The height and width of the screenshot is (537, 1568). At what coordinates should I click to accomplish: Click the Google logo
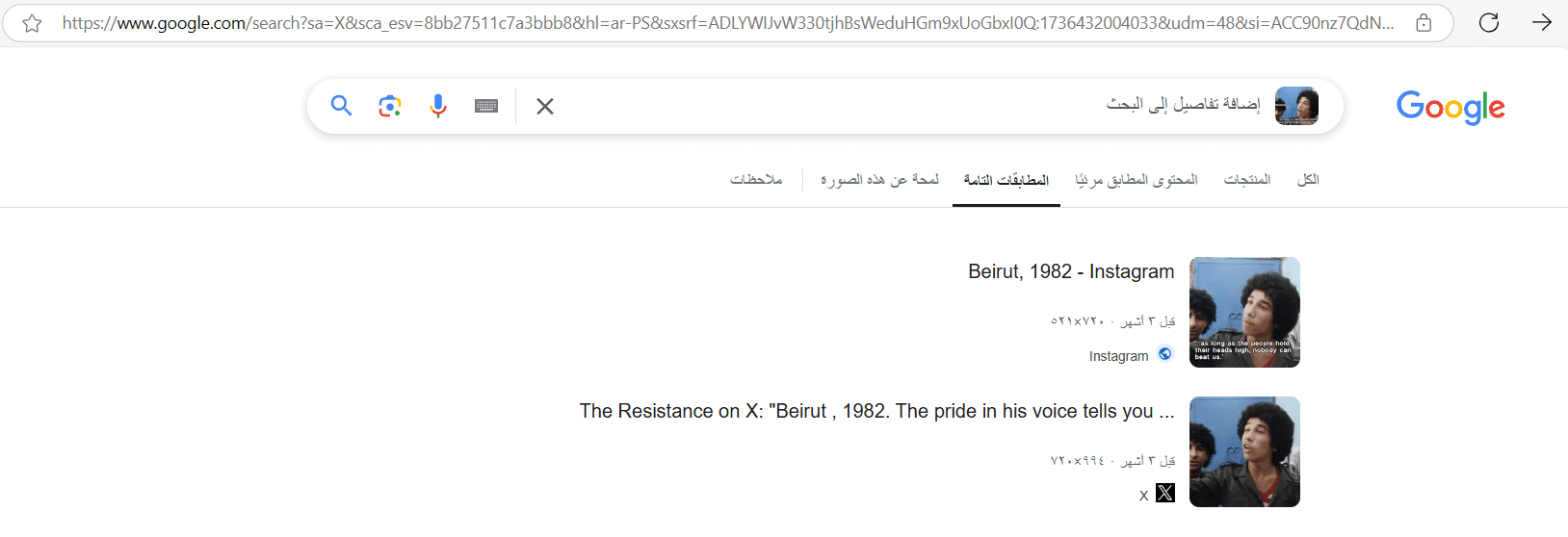1450,108
